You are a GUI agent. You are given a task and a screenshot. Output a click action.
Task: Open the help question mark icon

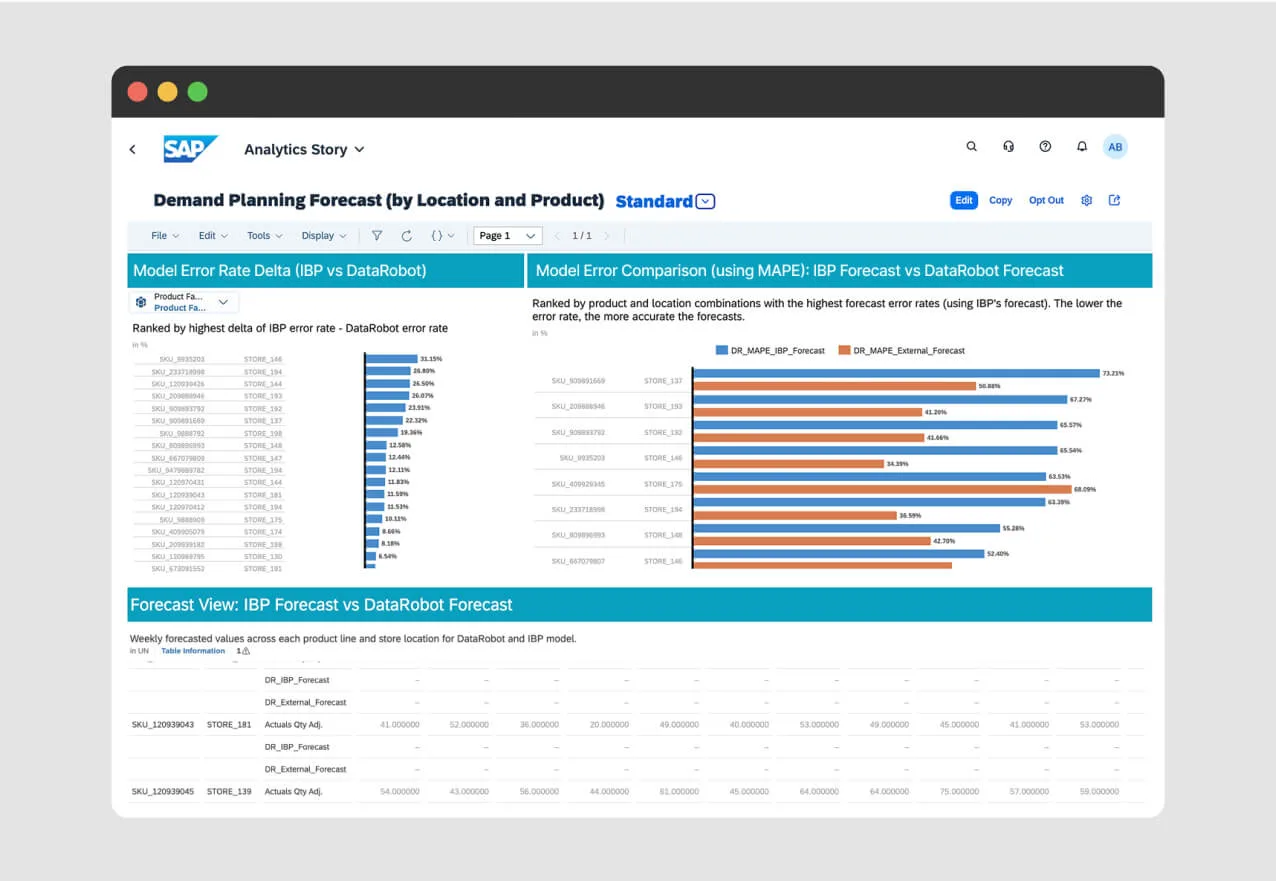point(1045,146)
